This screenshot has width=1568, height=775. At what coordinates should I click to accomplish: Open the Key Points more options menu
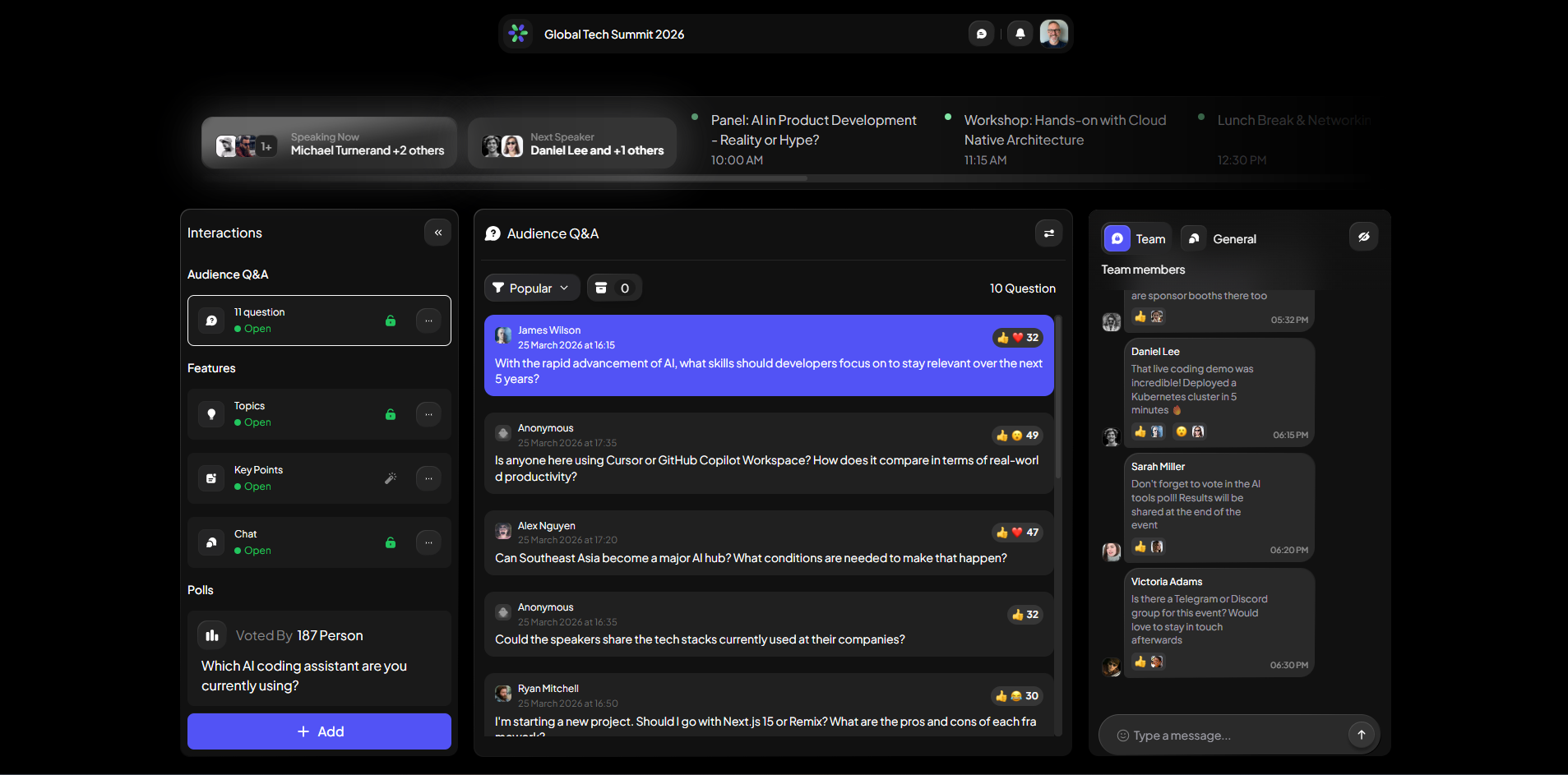(x=428, y=478)
